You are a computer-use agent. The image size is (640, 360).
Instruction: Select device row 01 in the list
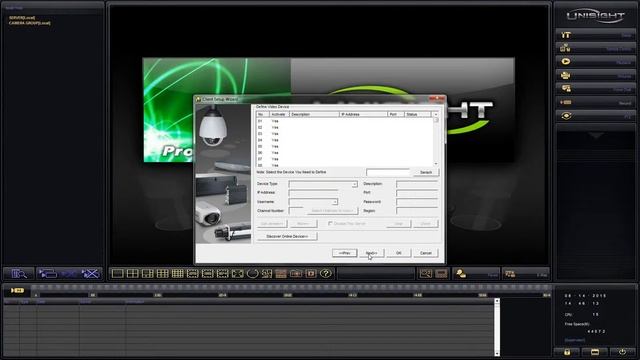tap(344, 121)
